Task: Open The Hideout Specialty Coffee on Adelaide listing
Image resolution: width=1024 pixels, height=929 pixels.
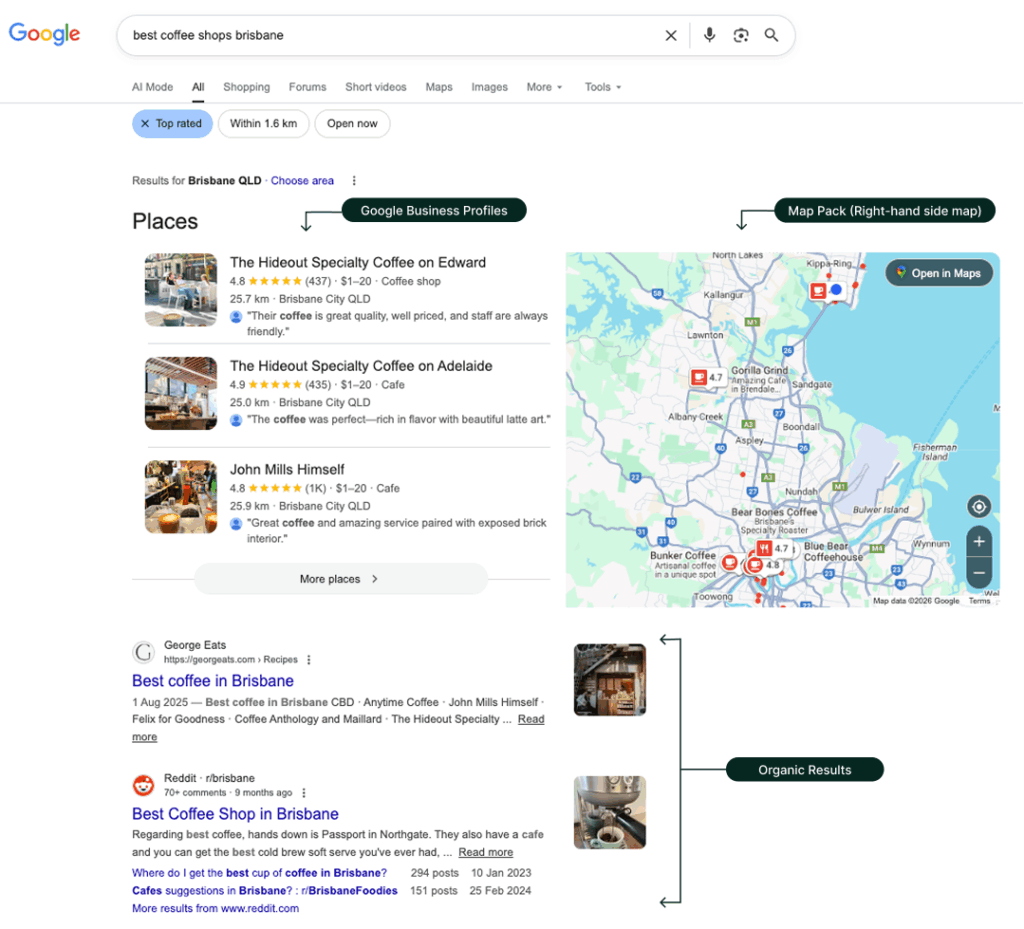Action: pyautogui.click(x=361, y=366)
